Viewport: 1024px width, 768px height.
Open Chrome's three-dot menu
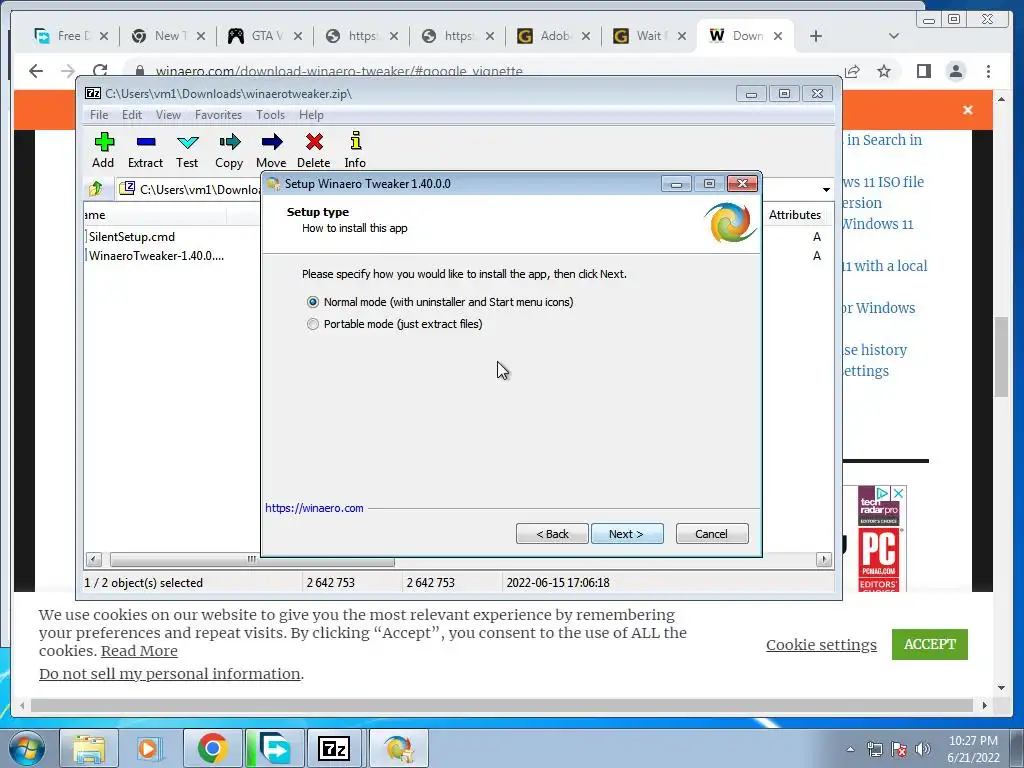point(988,71)
